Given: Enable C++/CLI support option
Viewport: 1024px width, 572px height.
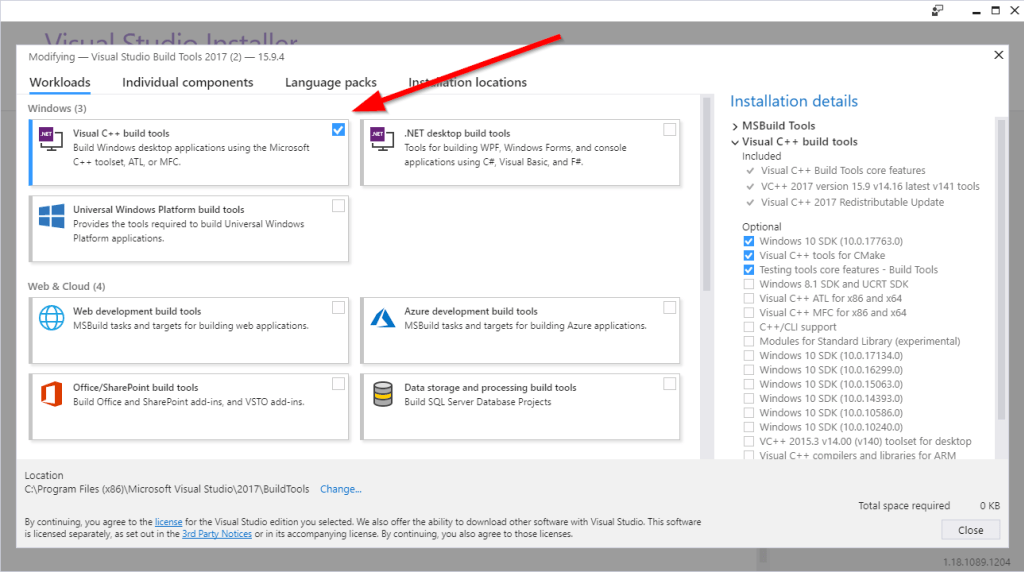Looking at the screenshot, I should click(748, 327).
